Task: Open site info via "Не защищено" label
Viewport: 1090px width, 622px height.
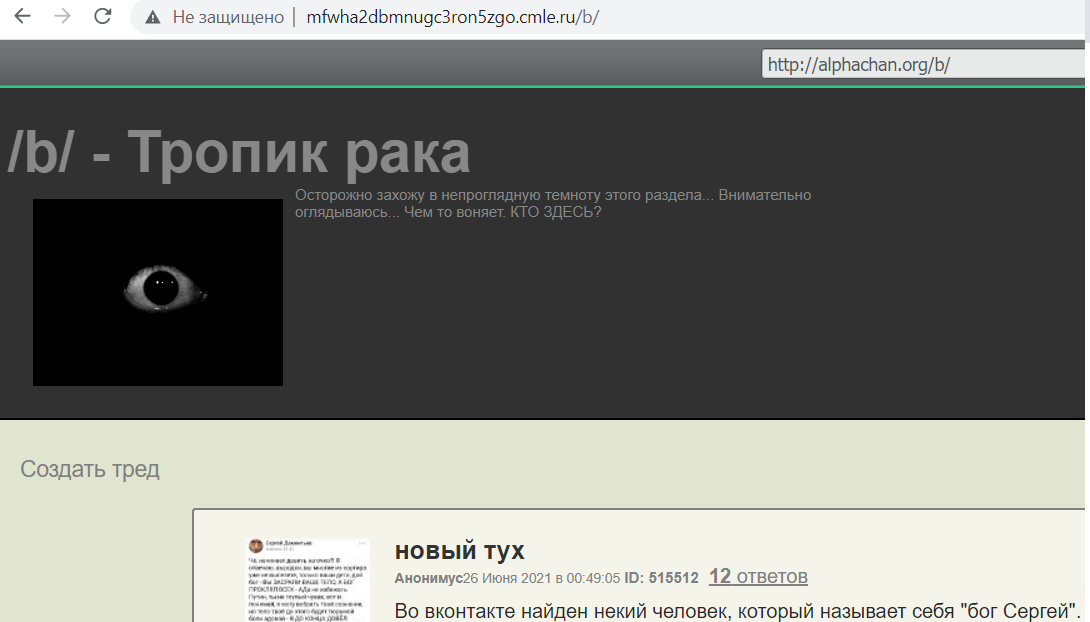Action: click(x=227, y=17)
